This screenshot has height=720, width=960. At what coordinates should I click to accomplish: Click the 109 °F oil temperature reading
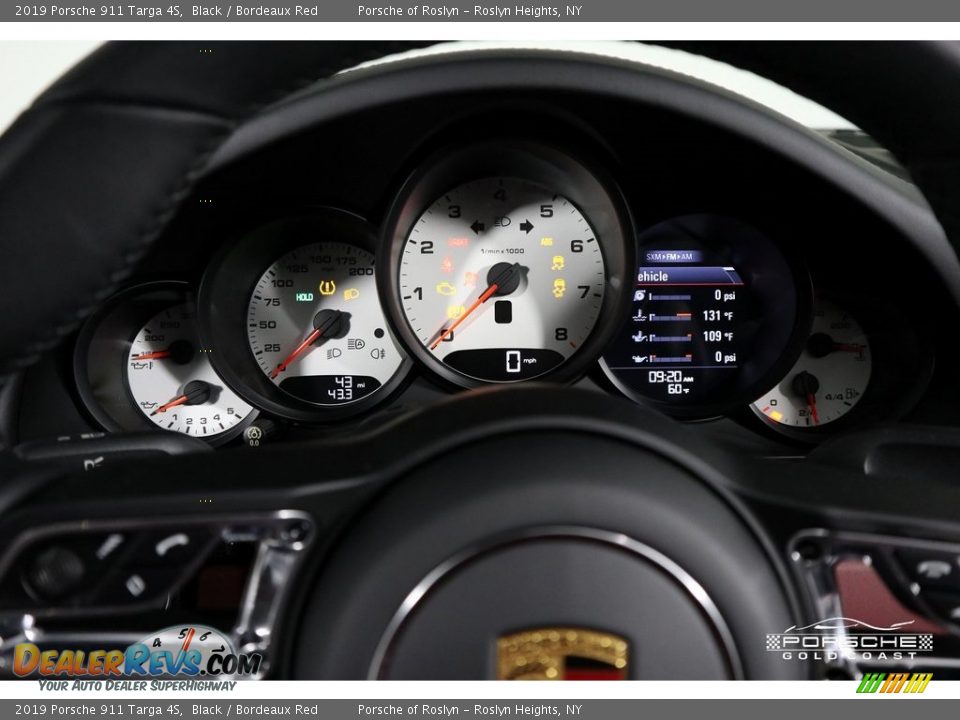[x=717, y=337]
